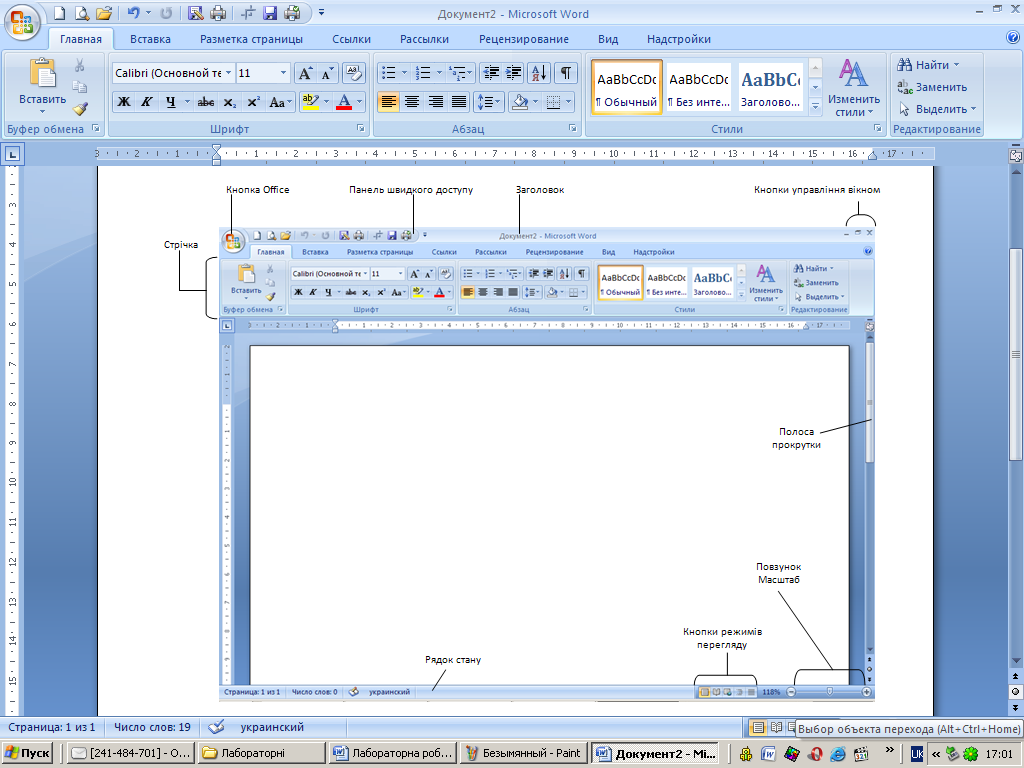
Task: Increase the paragraph indent
Action: [x=513, y=73]
